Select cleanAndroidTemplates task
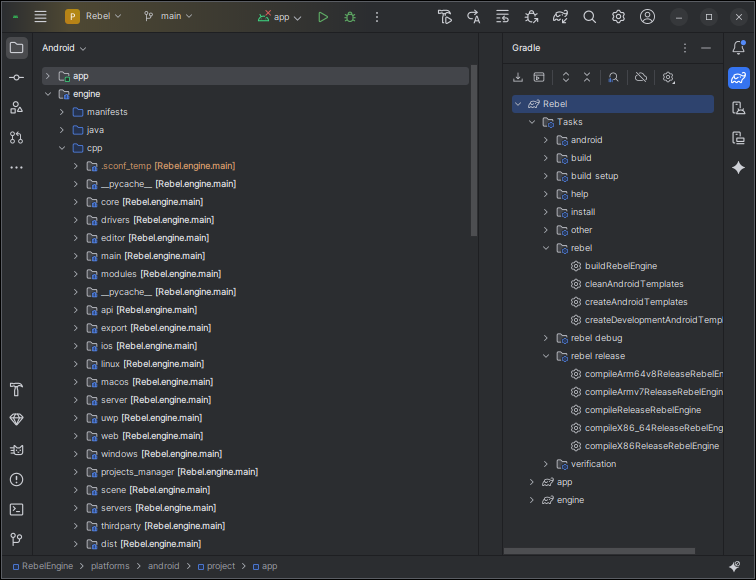Screen dimensions: 756x580 [634, 284]
